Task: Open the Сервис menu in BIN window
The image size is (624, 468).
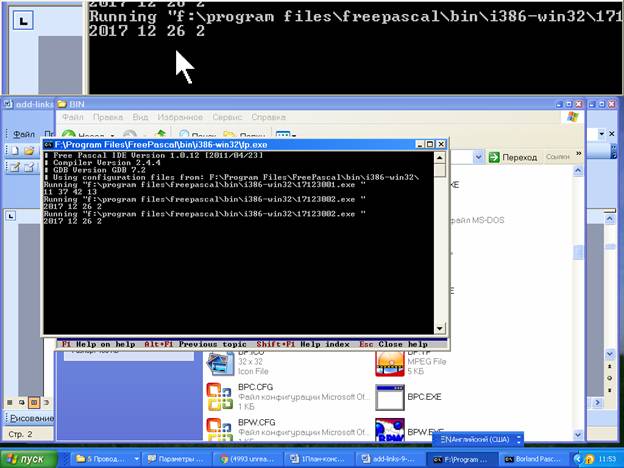Action: pos(227,117)
